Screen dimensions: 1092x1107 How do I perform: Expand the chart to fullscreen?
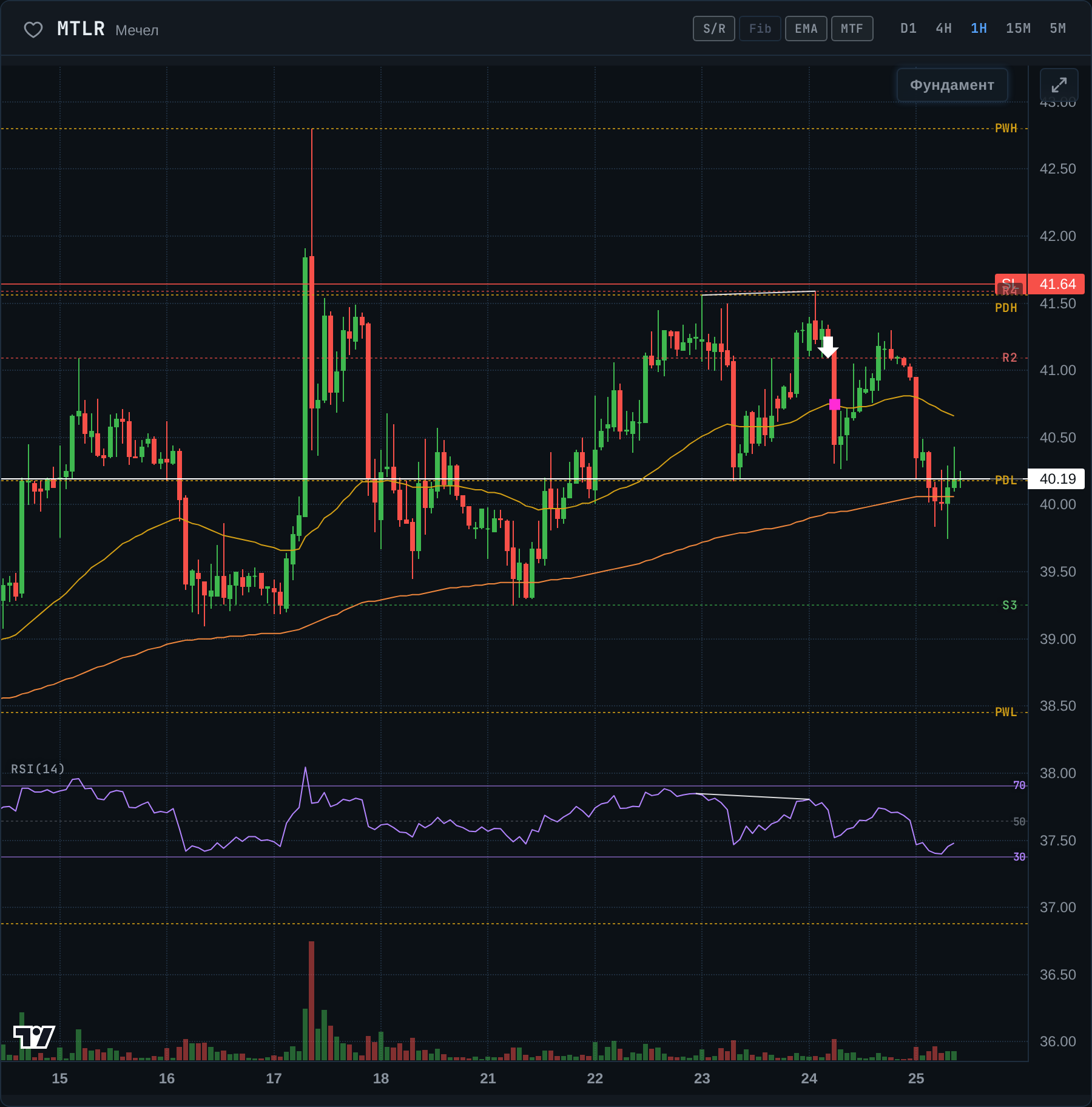tap(1059, 85)
